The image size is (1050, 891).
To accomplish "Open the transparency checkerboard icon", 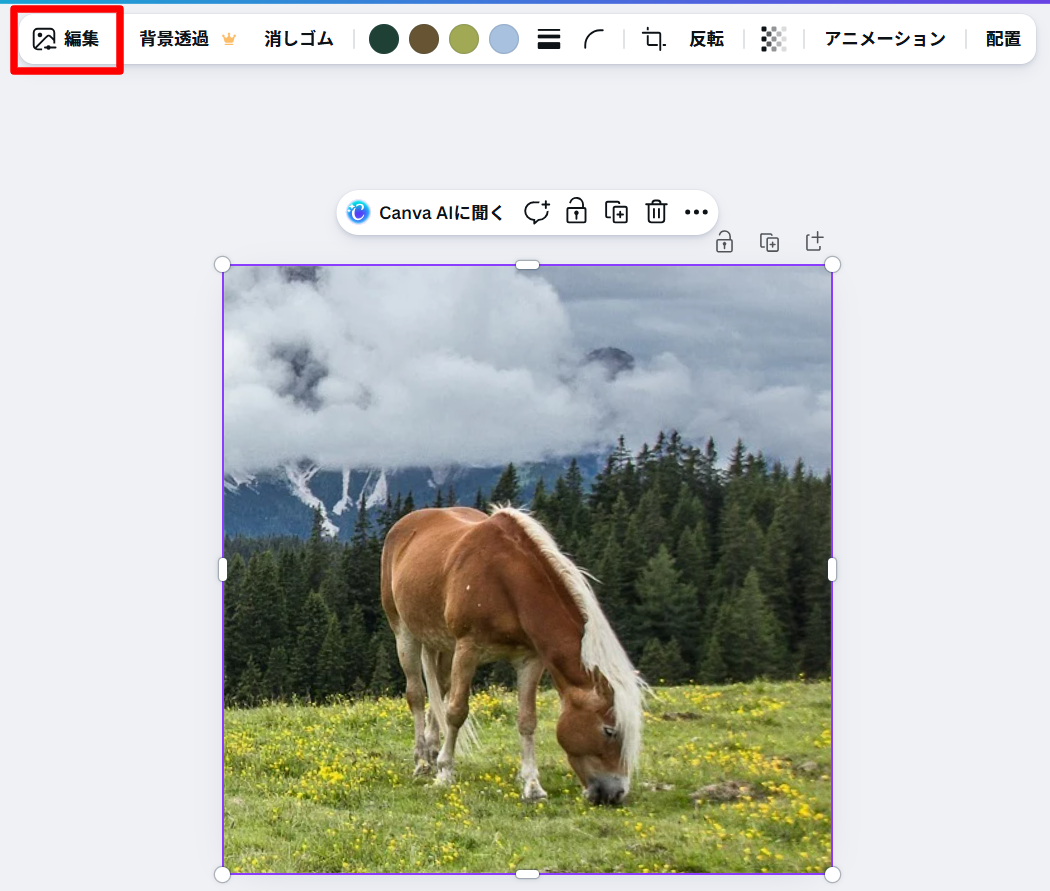I will 773,39.
